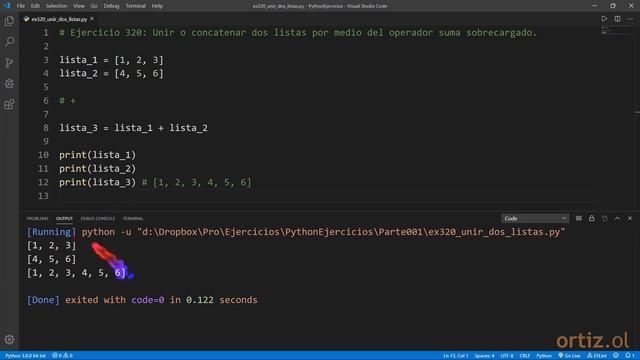
Task: Select Python language mode in status bar
Action: point(544,356)
